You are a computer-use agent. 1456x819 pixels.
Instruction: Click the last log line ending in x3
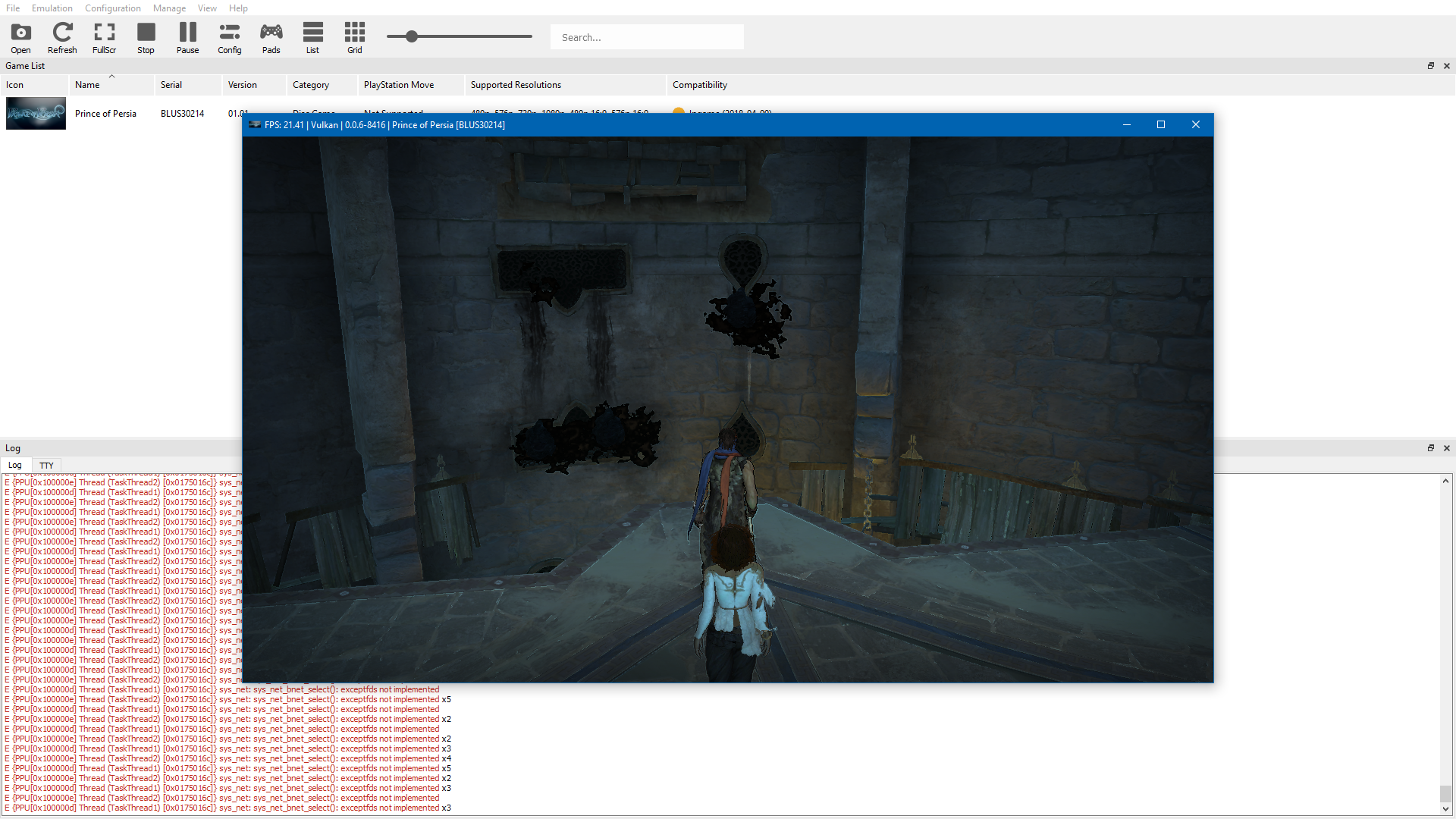227,808
